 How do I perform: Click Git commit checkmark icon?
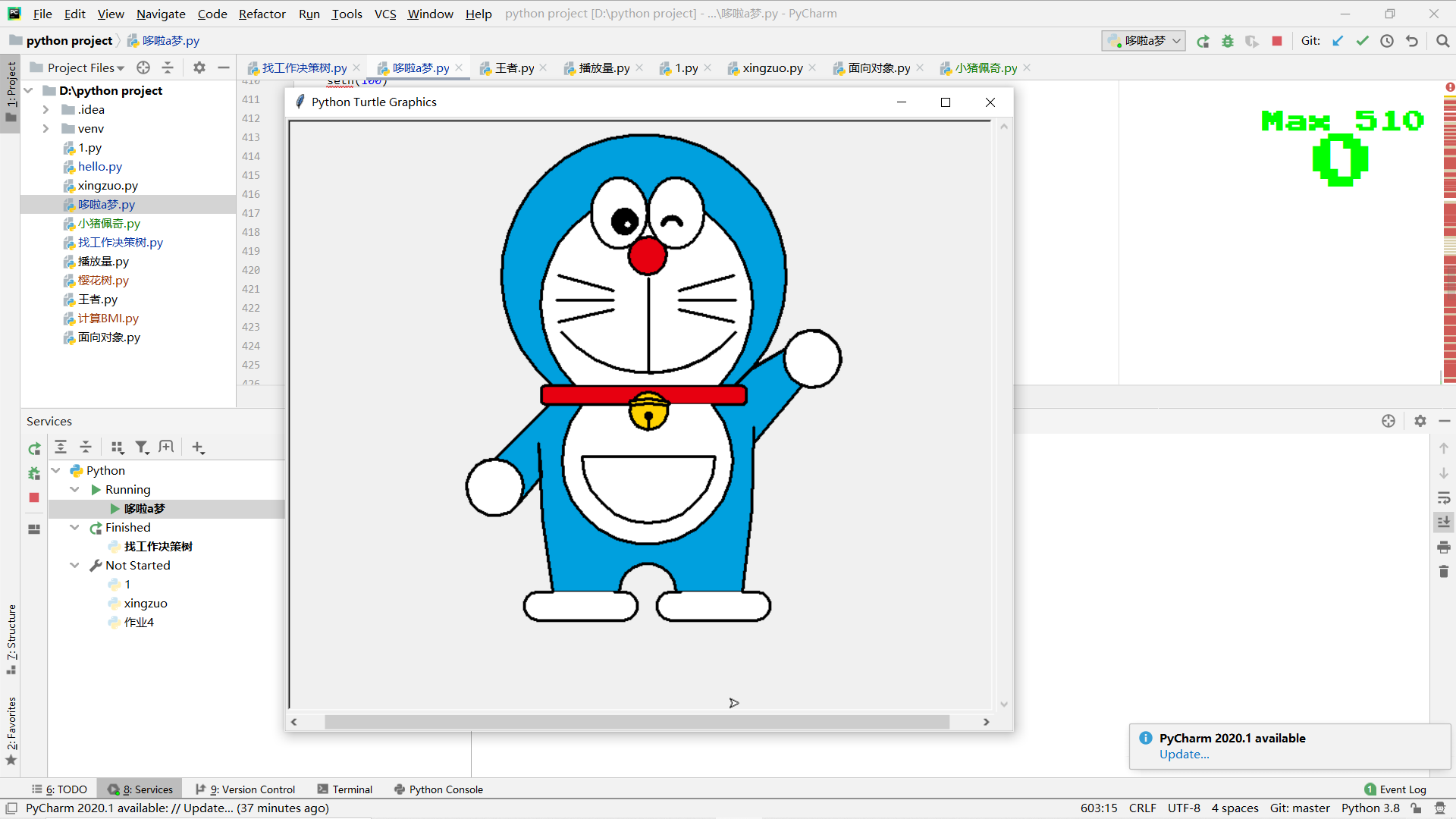tap(1363, 41)
